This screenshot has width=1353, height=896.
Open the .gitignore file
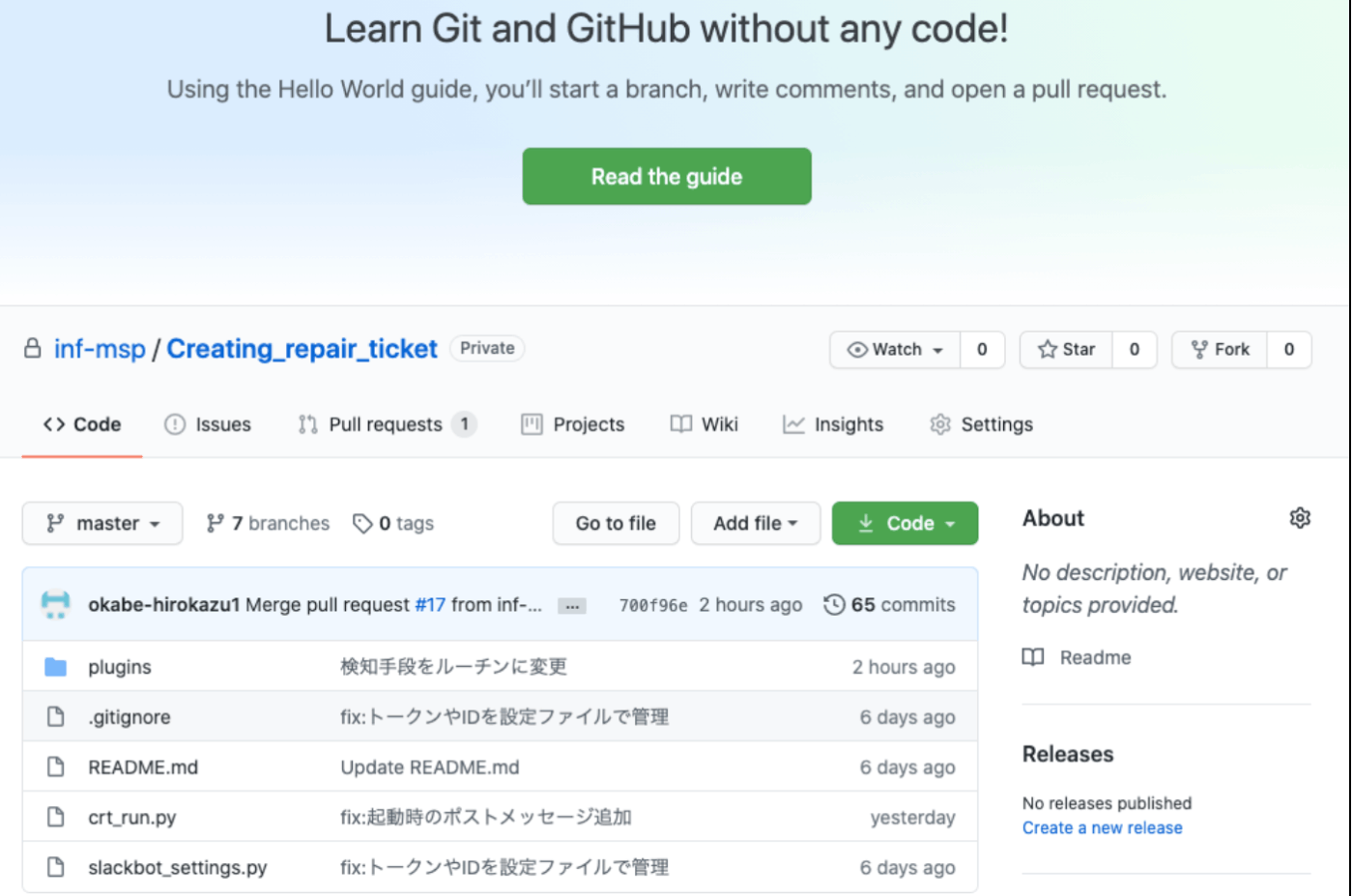click(130, 717)
